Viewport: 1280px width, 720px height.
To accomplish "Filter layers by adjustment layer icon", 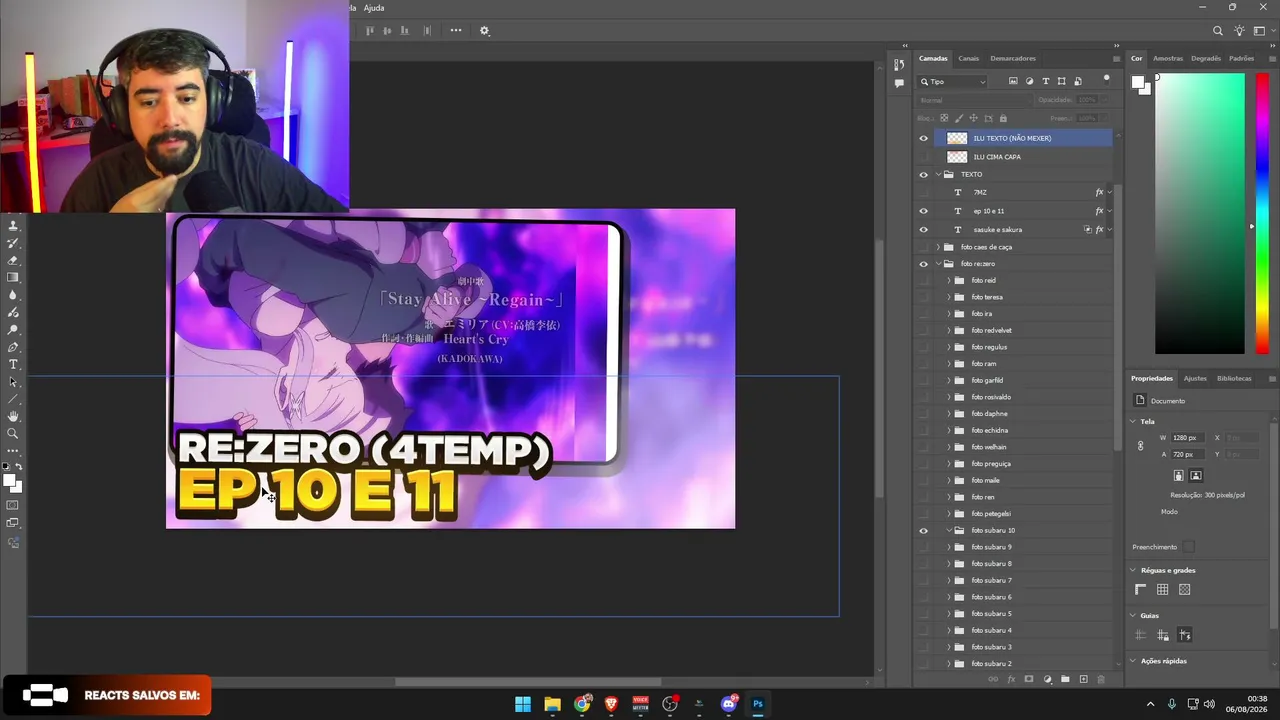I will [x=1029, y=81].
